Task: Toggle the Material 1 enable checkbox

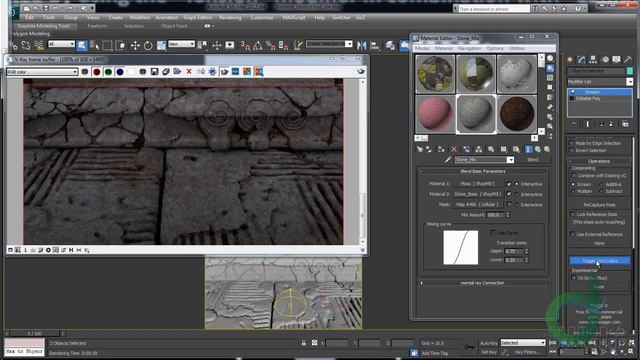Action: pyautogui.click(x=509, y=184)
